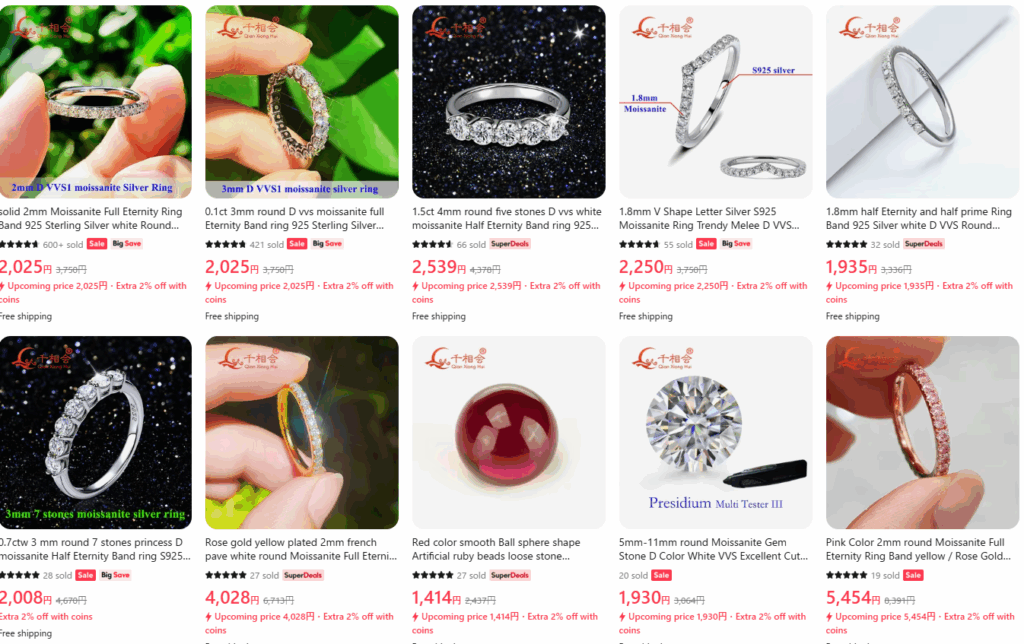This screenshot has width=1024, height=644.
Task: Open the Presidium Multi Tester moissanite image
Action: click(716, 432)
